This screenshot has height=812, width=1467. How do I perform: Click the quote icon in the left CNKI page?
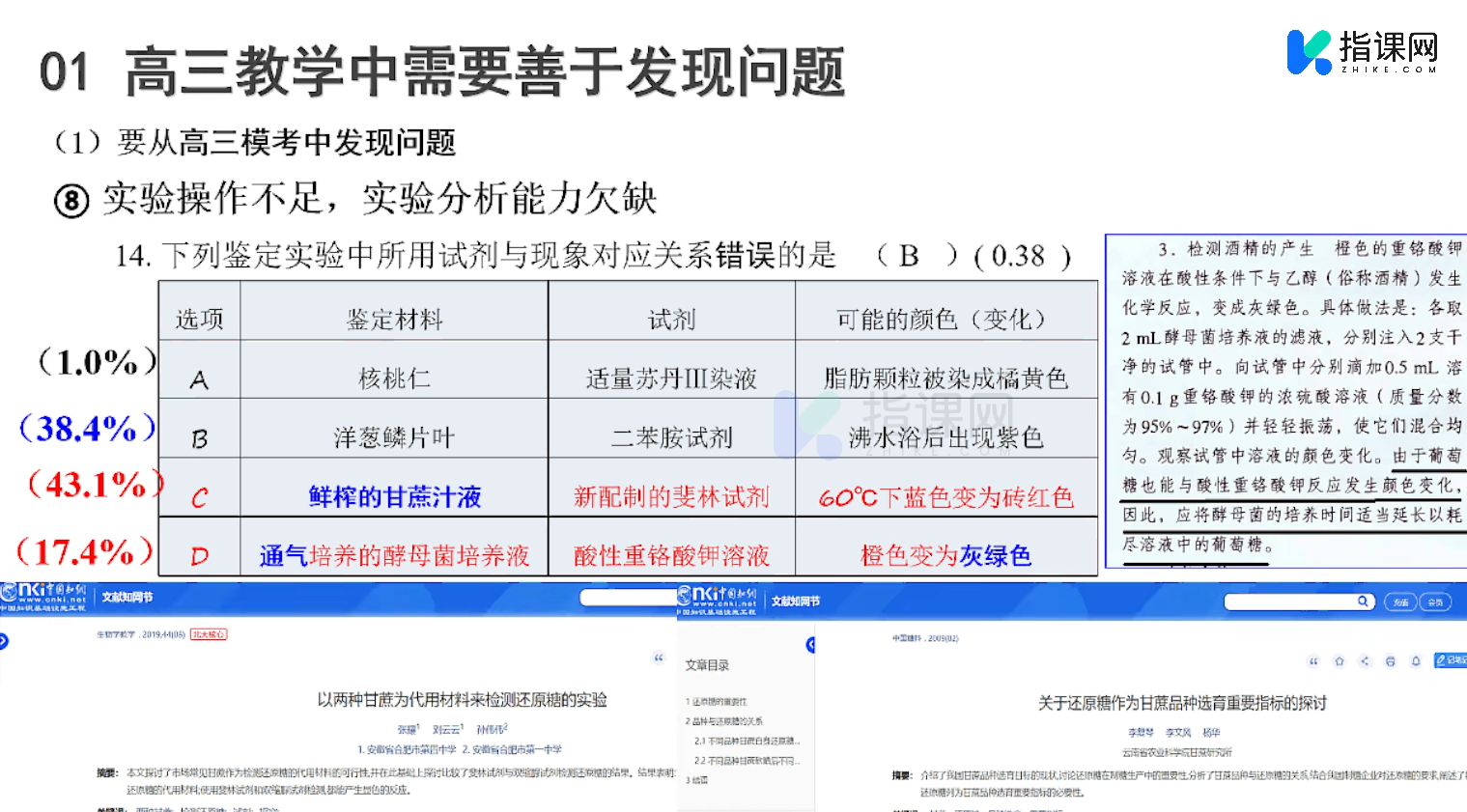click(x=659, y=658)
